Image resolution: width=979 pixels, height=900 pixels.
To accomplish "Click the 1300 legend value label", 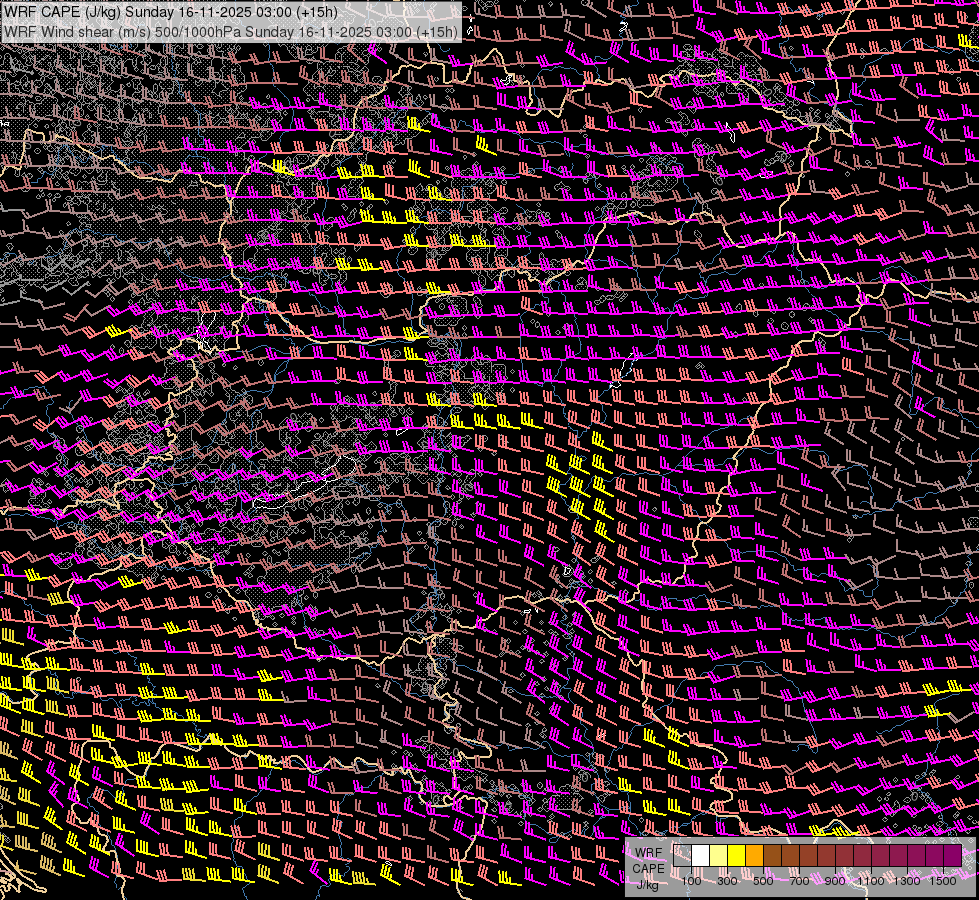I will tap(907, 881).
